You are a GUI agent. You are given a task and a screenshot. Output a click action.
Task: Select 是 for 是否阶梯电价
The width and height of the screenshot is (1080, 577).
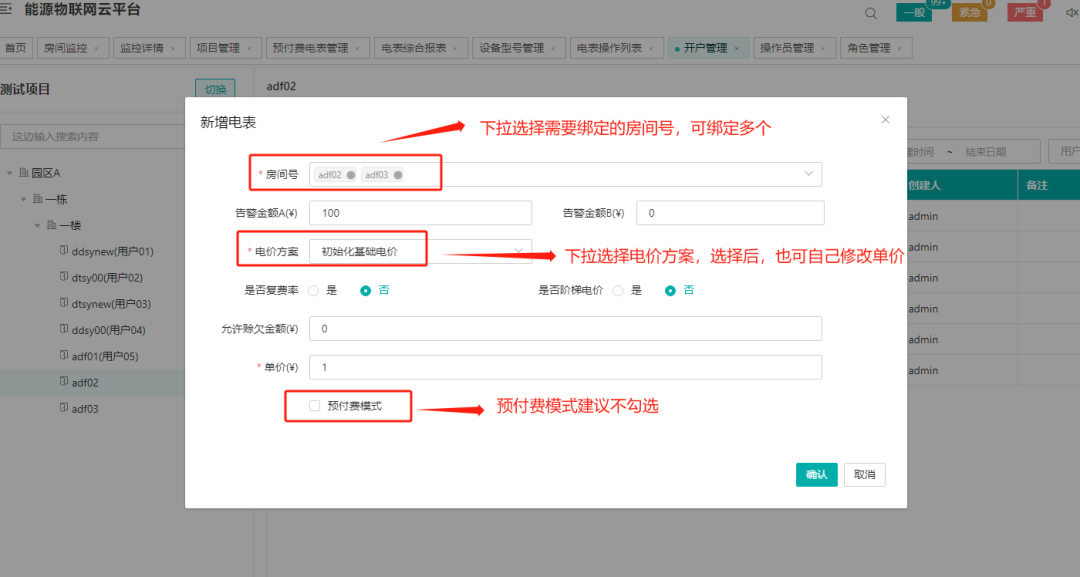[617, 290]
